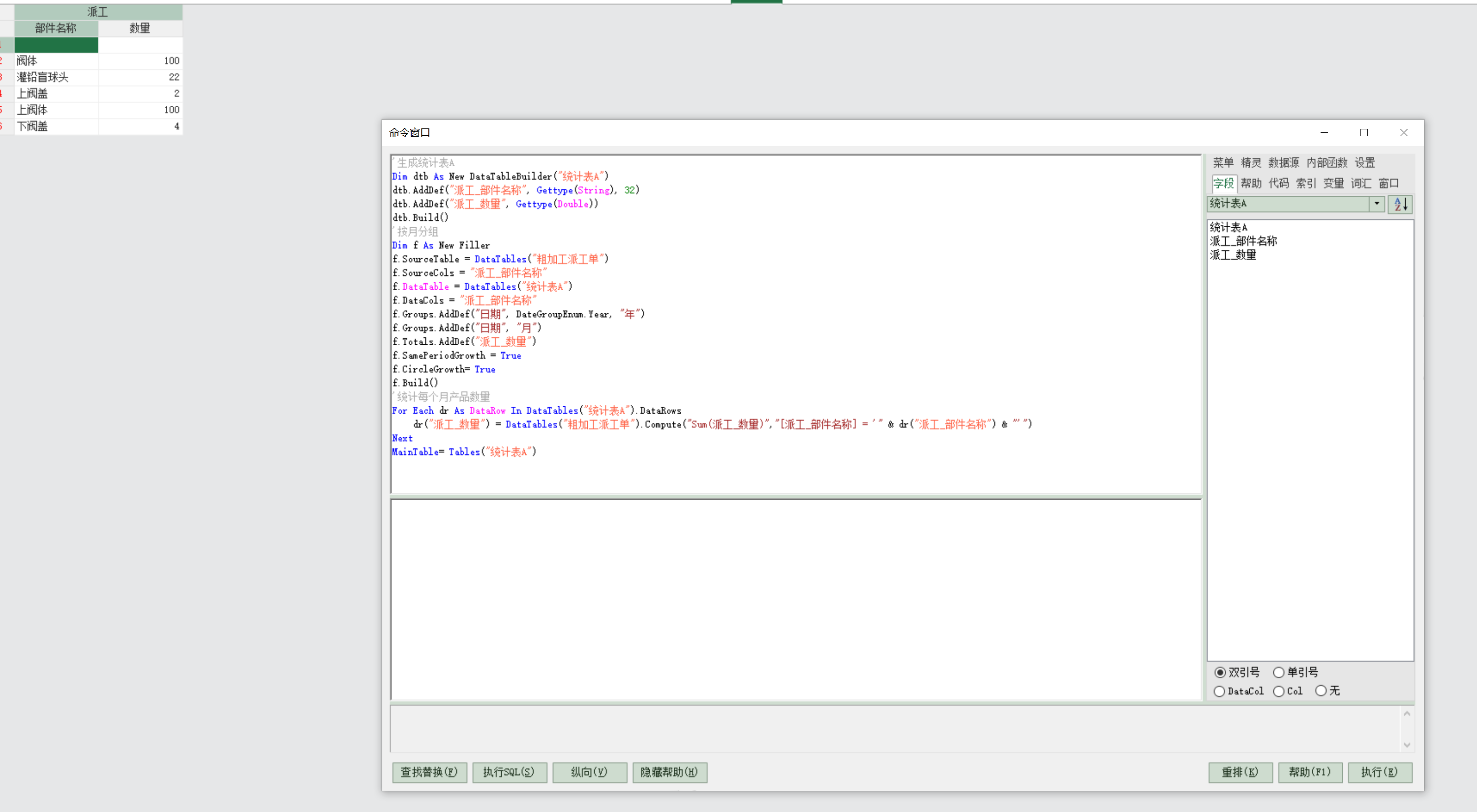The height and width of the screenshot is (812, 1477).
Task: Click the code line 'f.SamePeriodGrowth = True'
Action: (457, 356)
